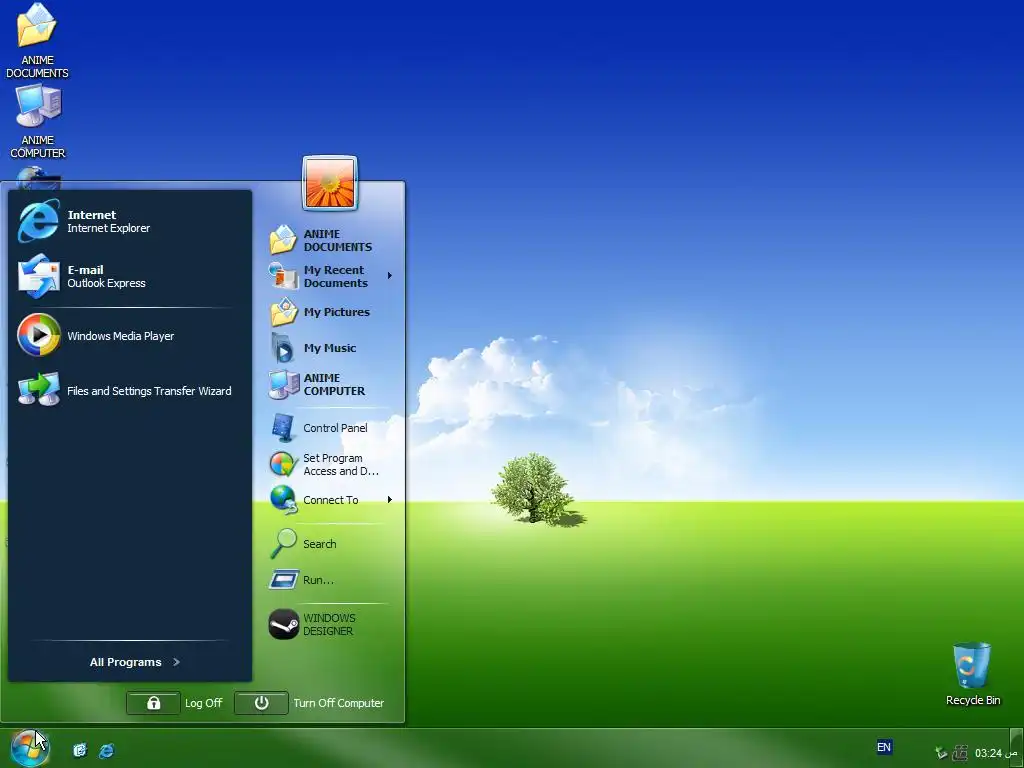Expand Connect To submenu arrow

390,500
